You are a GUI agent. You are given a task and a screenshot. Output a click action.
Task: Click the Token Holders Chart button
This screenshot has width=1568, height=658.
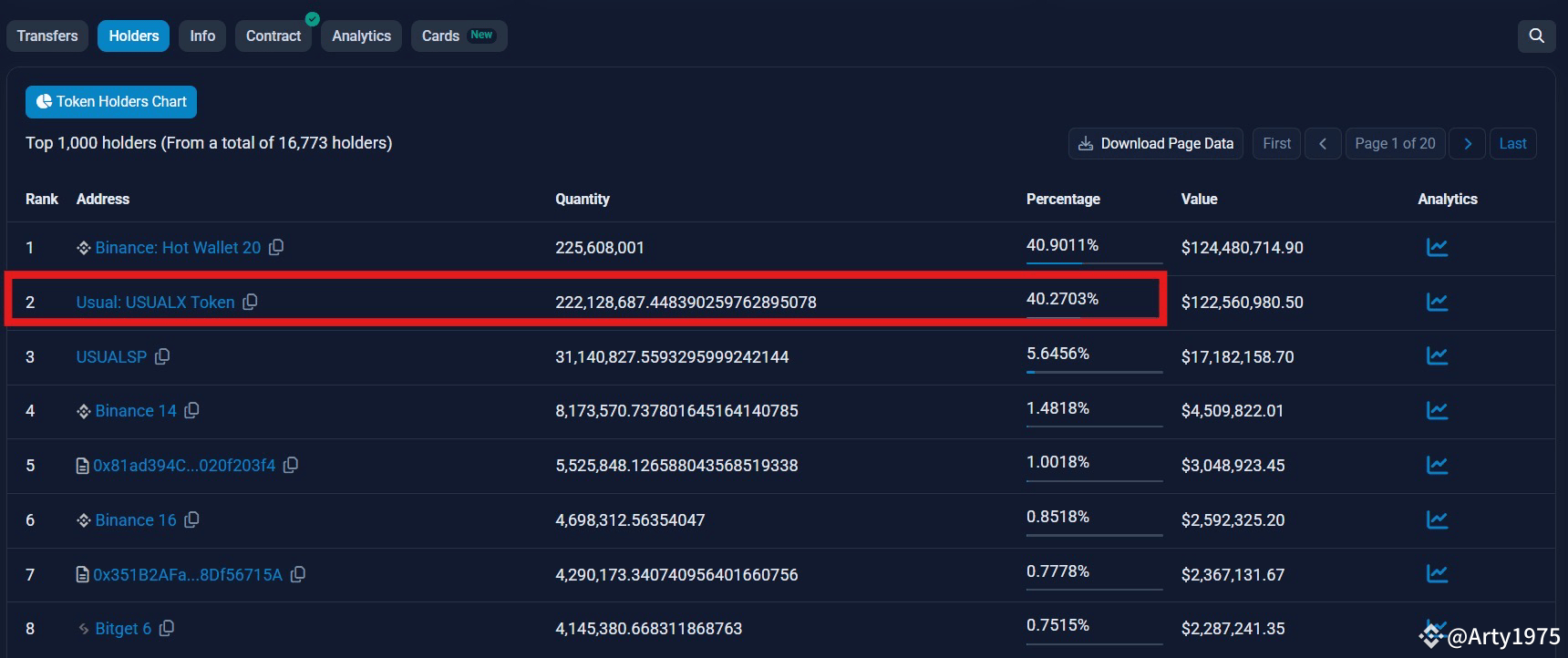pyautogui.click(x=111, y=101)
